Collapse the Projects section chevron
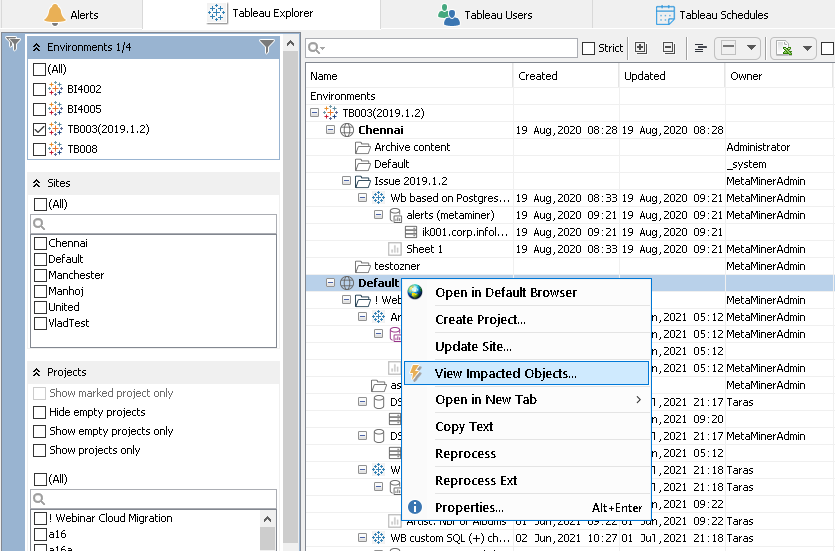Image resolution: width=835 pixels, height=551 pixels. pos(36,372)
